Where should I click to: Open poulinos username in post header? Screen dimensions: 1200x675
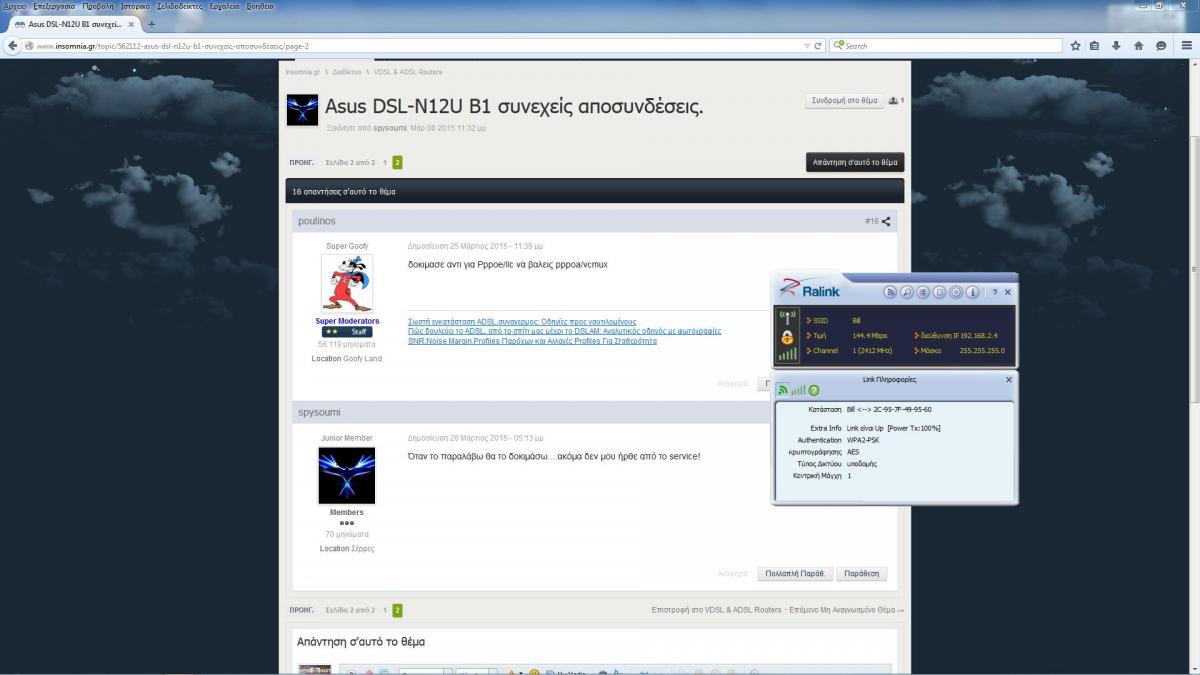coord(317,221)
